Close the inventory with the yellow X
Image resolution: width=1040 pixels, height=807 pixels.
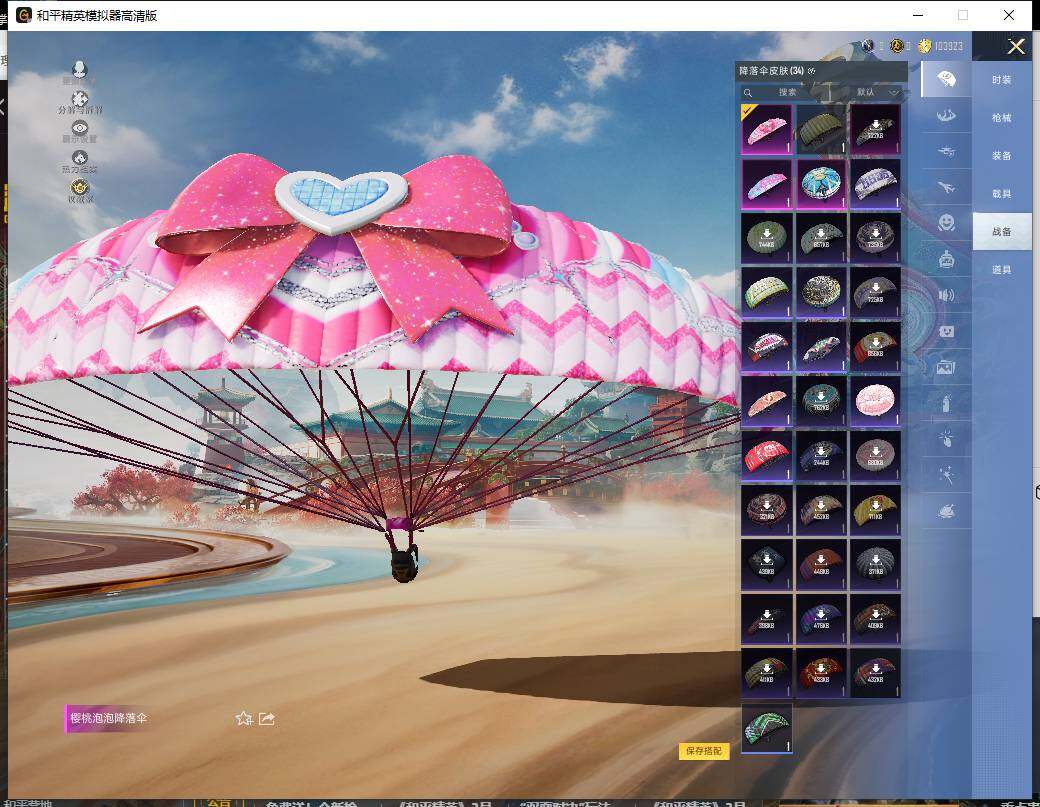coord(1015,46)
